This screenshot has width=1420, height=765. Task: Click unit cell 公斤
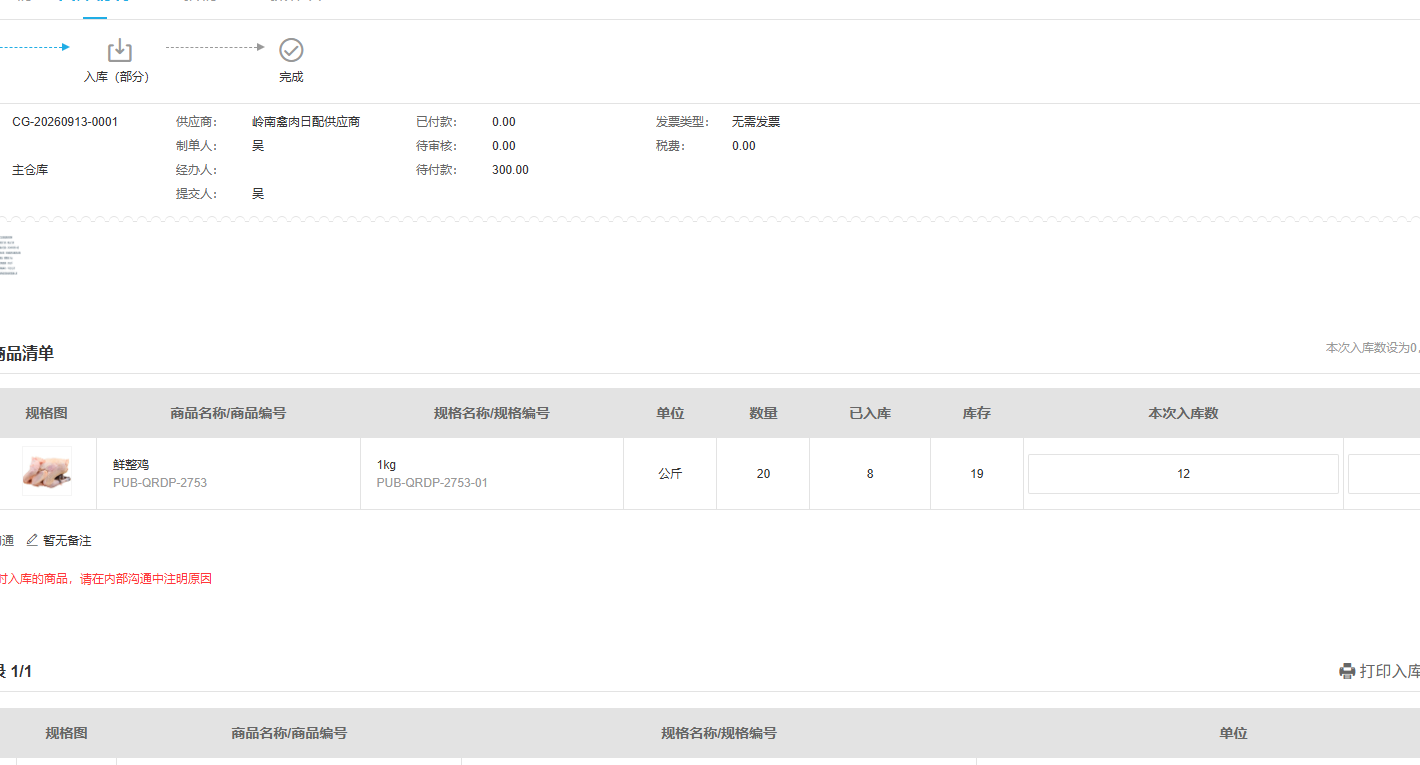click(670, 474)
